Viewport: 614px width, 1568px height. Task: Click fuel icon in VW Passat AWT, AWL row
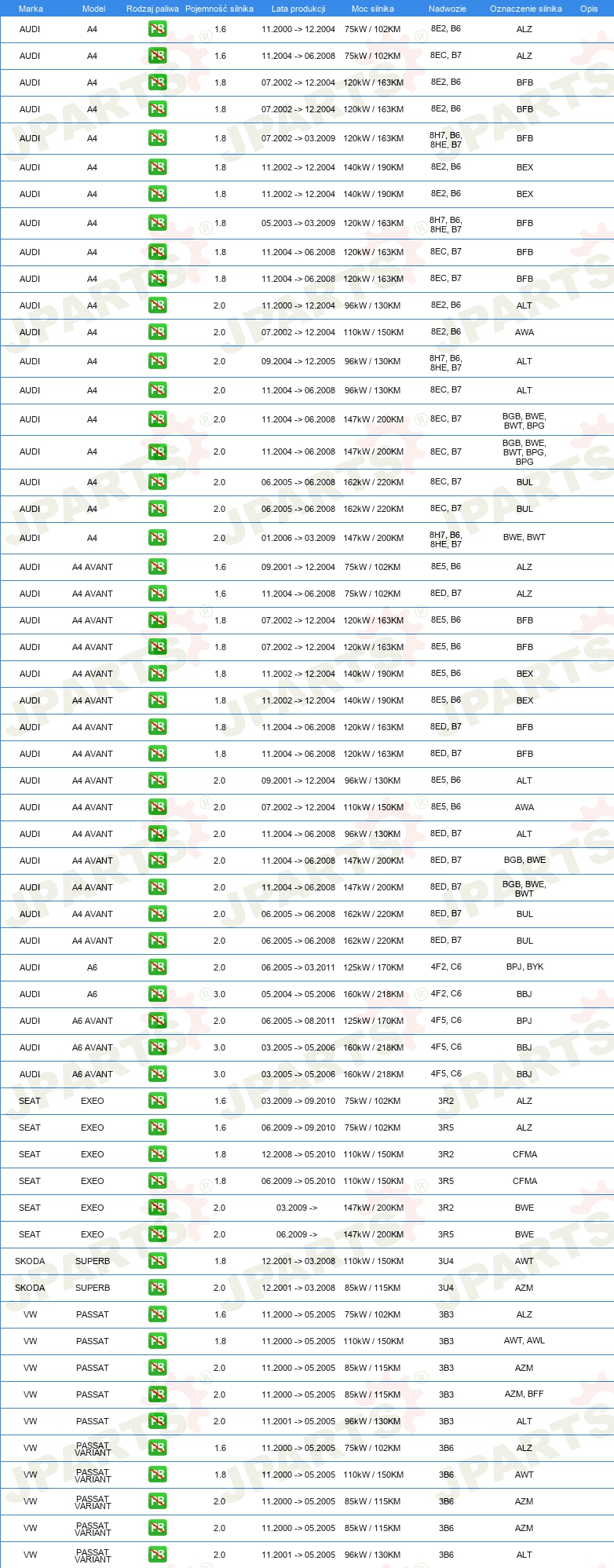click(x=157, y=1341)
